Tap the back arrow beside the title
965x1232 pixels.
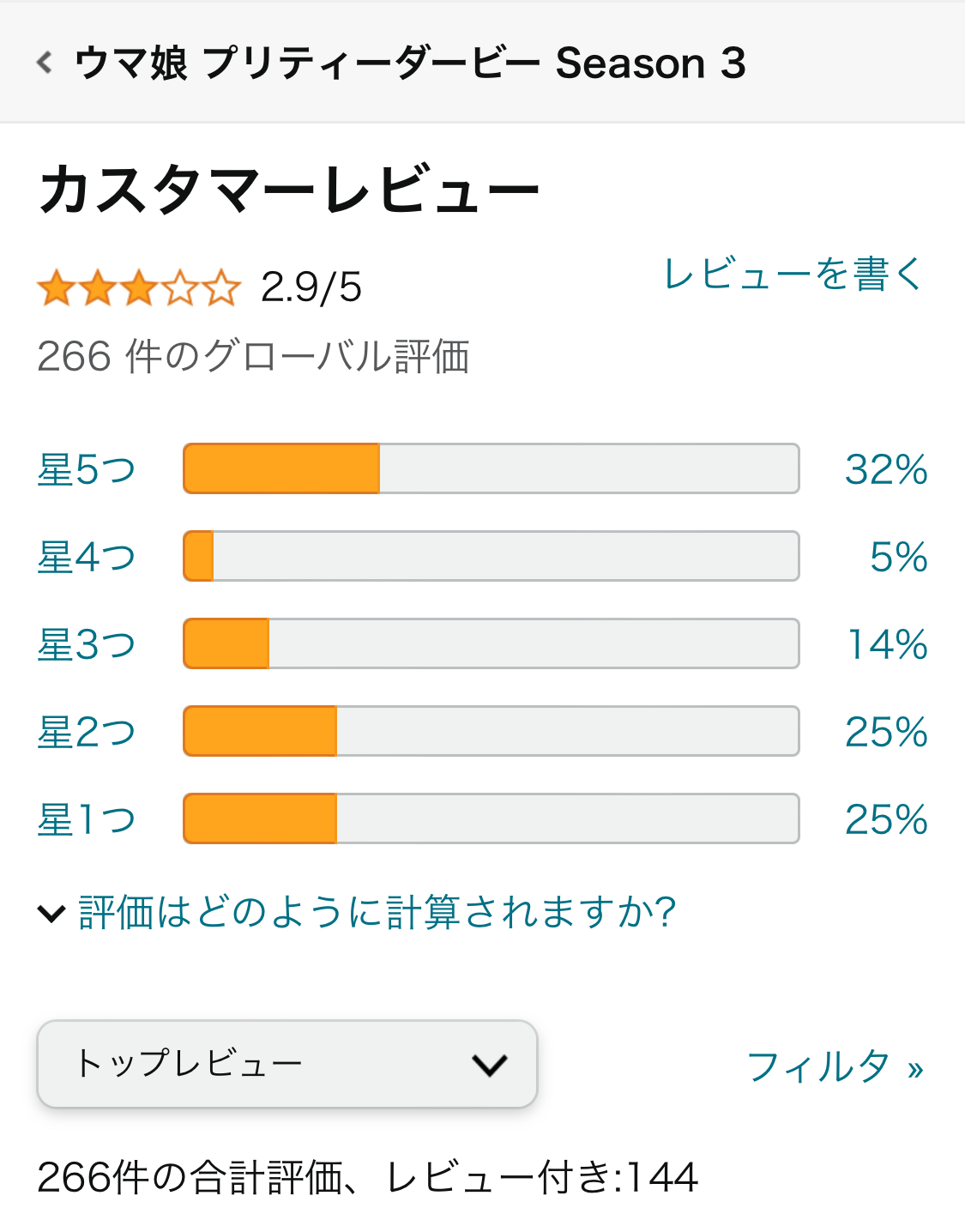coord(45,63)
